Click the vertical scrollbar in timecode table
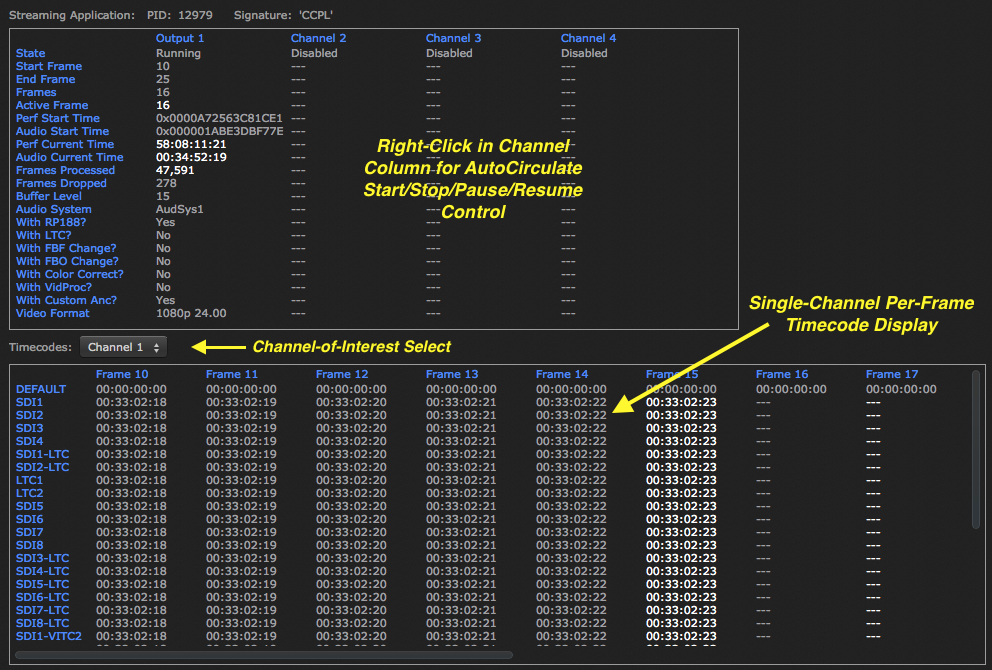 pyautogui.click(x=975, y=450)
